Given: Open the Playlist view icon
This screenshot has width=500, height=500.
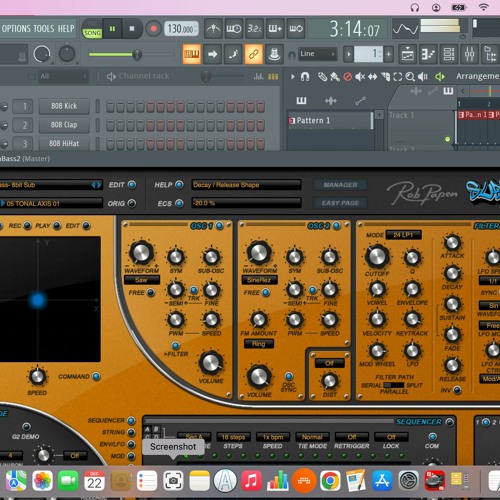Looking at the screenshot, I should 407,54.
